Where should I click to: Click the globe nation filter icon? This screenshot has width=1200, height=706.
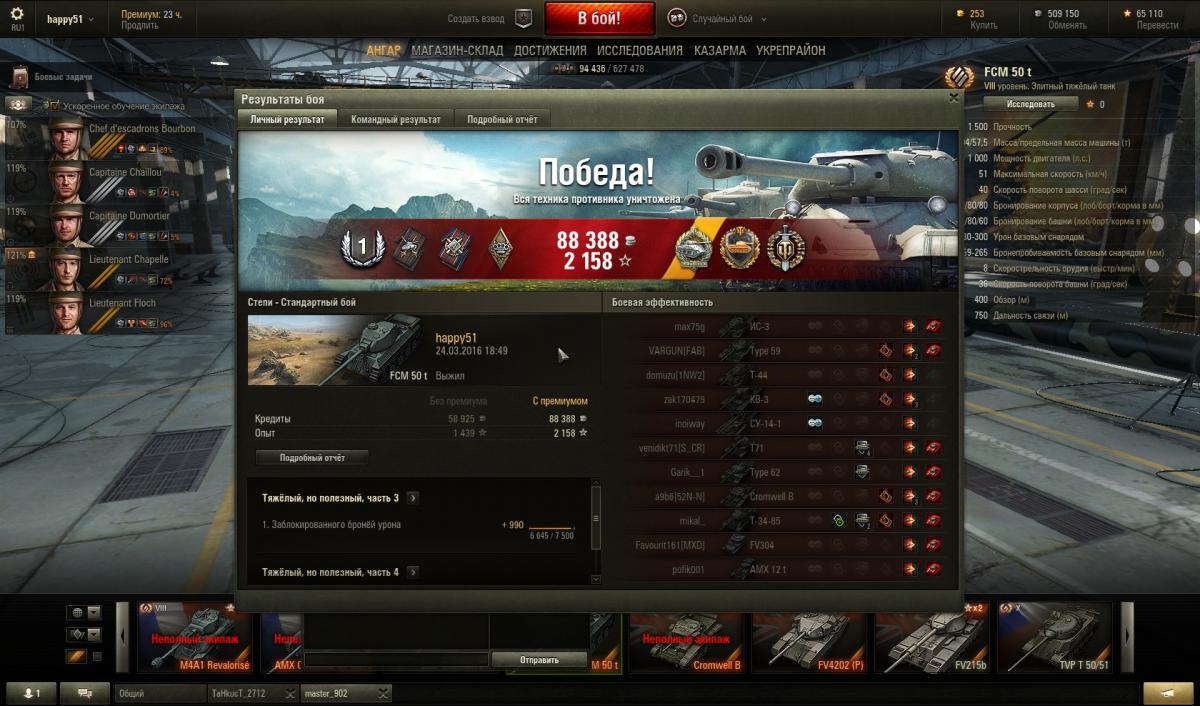pyautogui.click(x=76, y=612)
